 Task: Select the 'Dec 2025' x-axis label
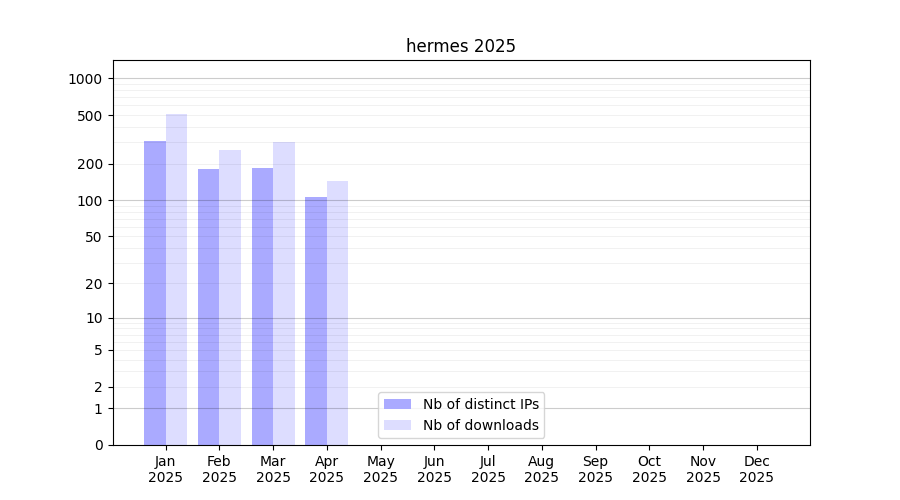coord(756,469)
